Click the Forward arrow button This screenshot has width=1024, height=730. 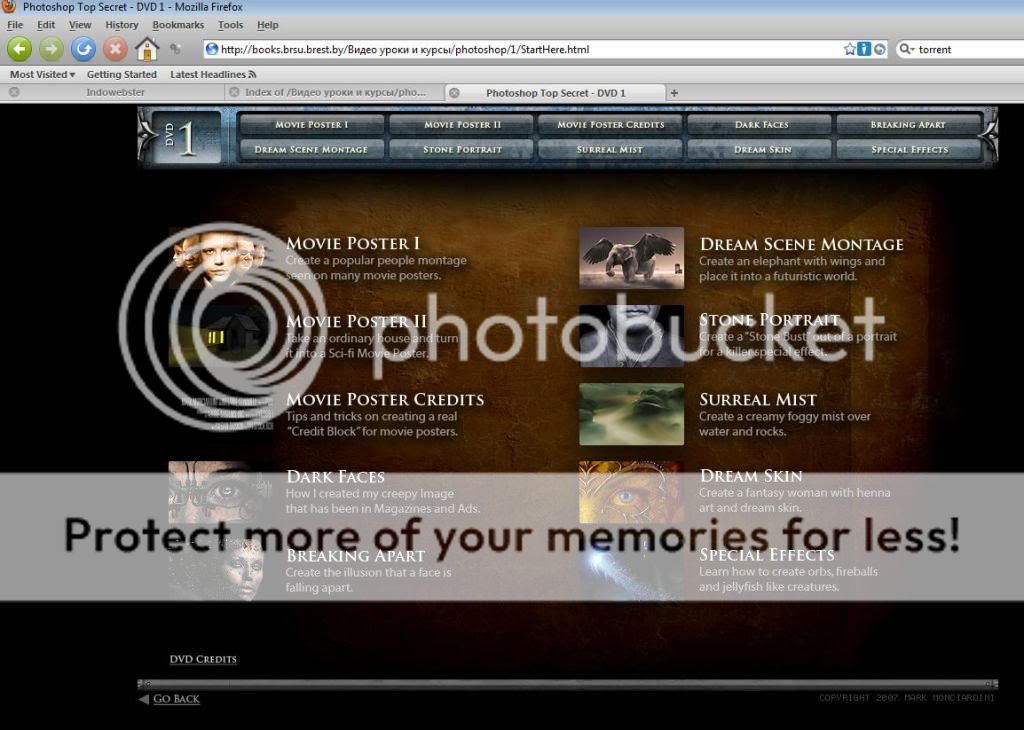[51, 49]
